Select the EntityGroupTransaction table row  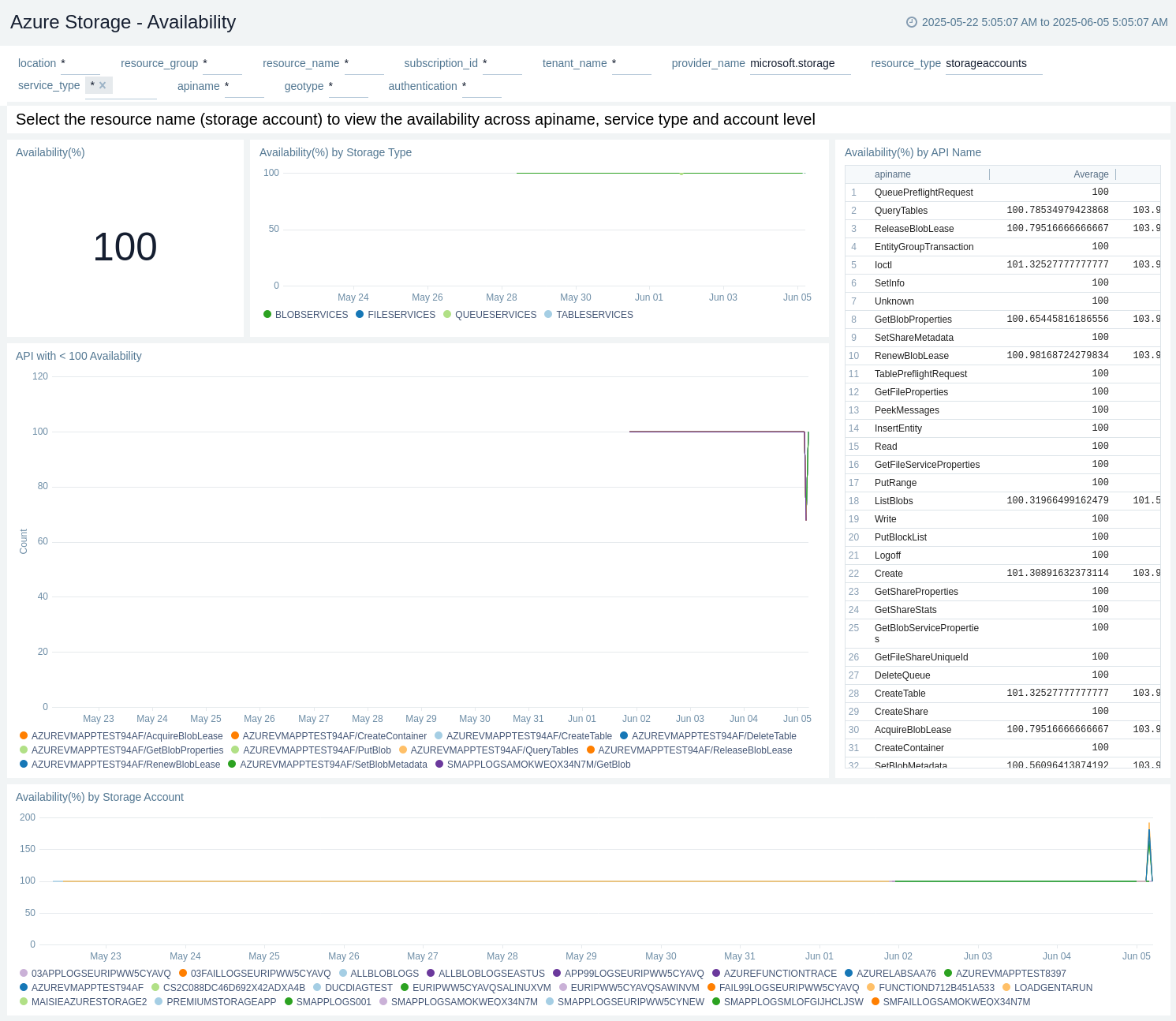tap(1002, 247)
